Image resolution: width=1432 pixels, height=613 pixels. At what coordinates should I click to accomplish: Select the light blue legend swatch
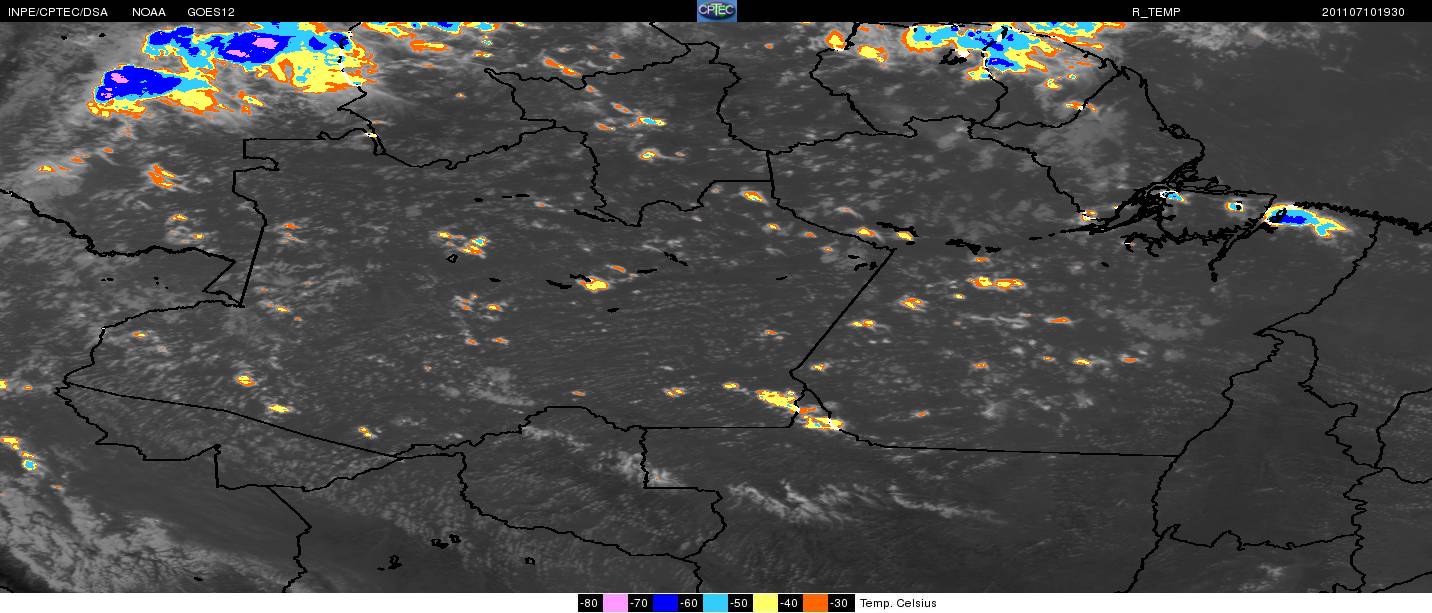[x=715, y=603]
